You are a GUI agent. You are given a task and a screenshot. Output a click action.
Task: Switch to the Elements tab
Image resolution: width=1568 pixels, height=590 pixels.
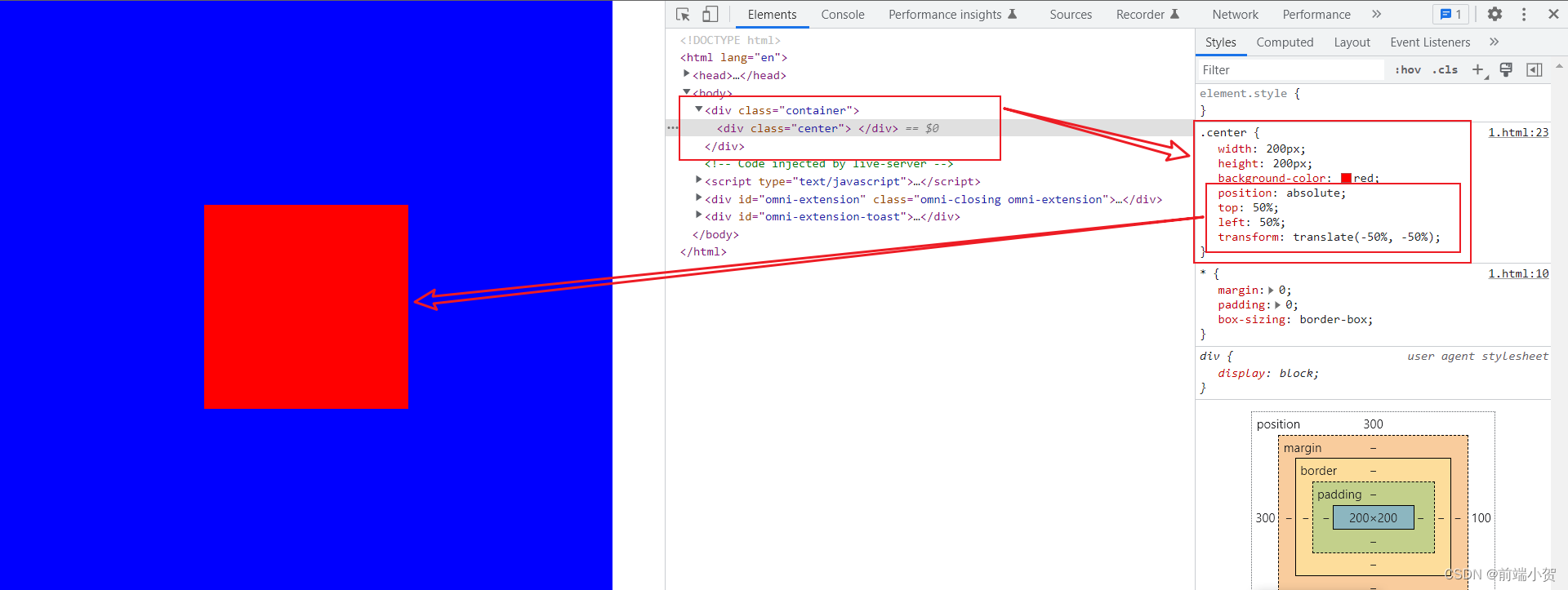coord(772,15)
